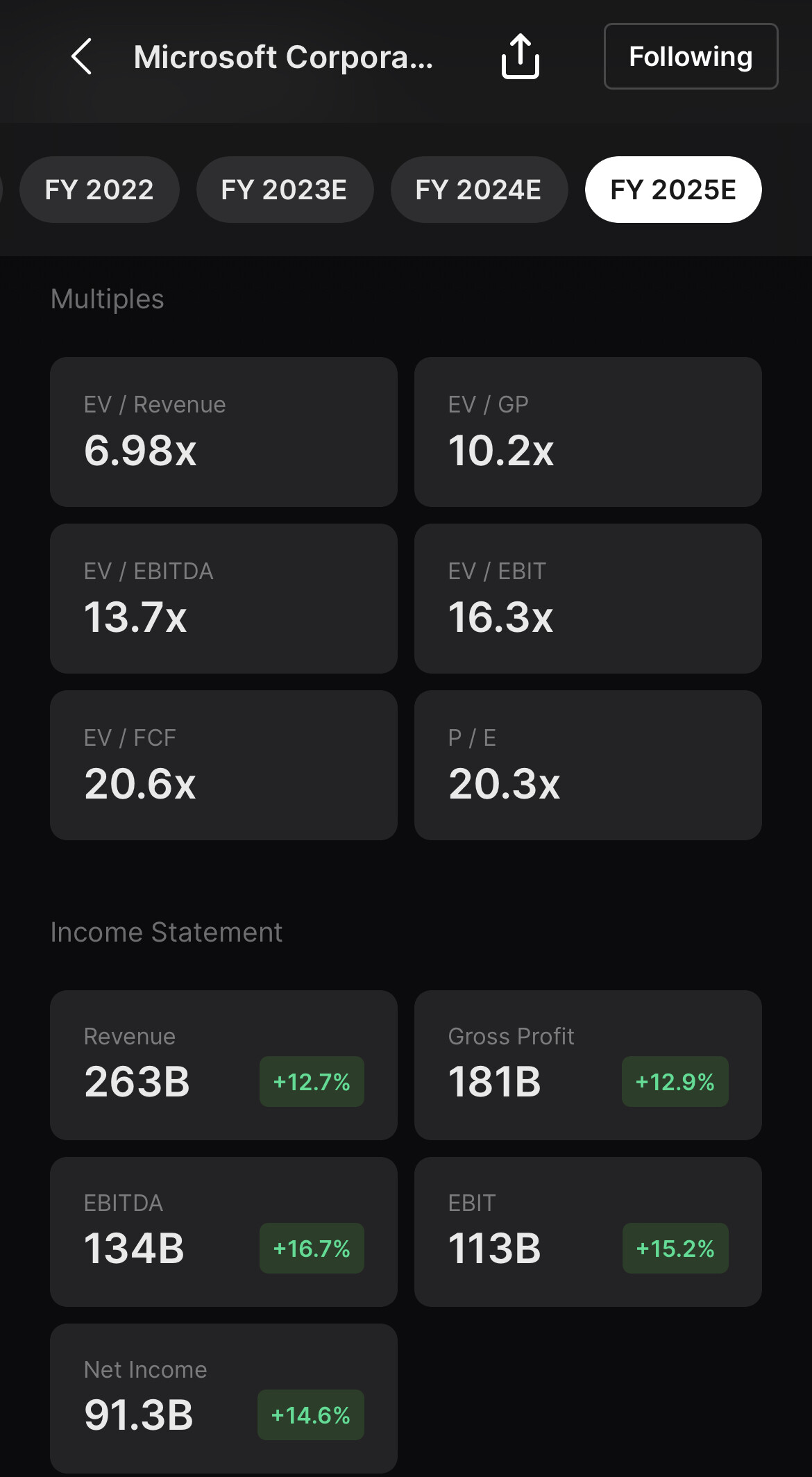Image resolution: width=812 pixels, height=1477 pixels.
Task: Tap the share icon
Action: [520, 56]
